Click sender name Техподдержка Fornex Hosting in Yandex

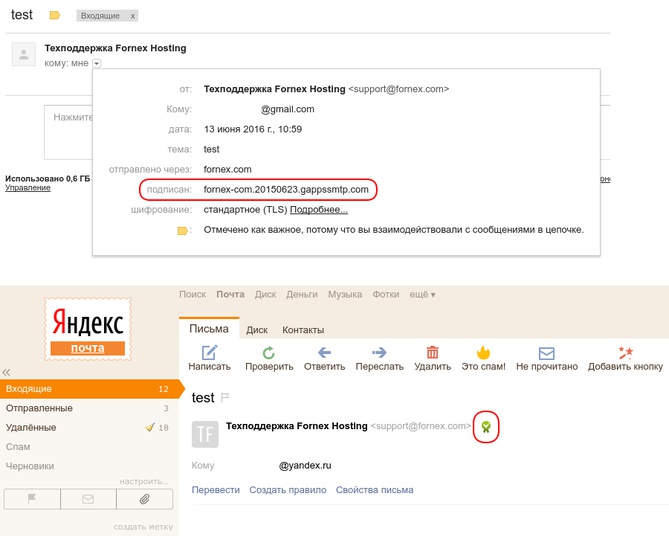[297, 426]
